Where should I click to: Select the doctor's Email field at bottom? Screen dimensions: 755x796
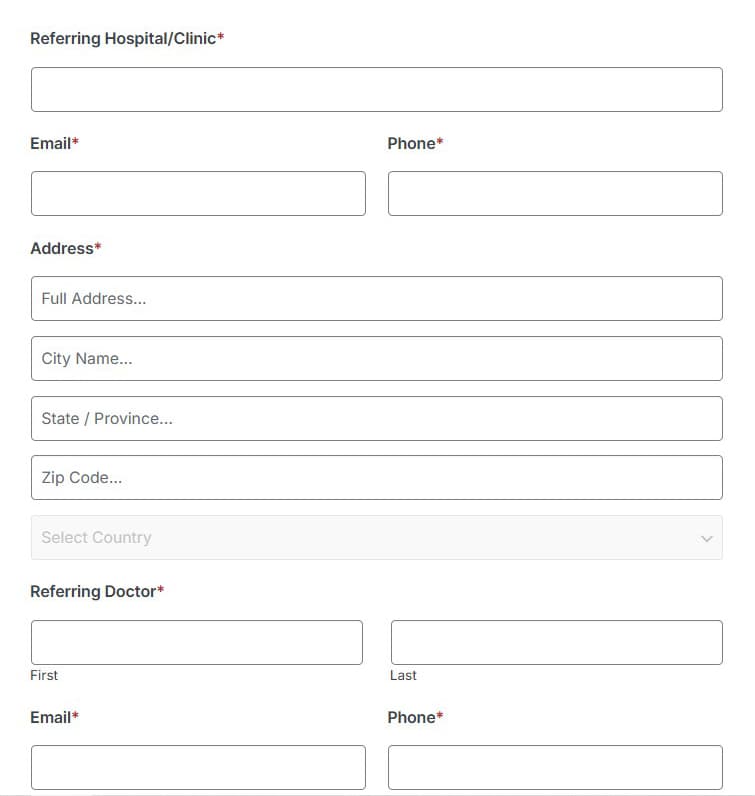click(x=198, y=768)
